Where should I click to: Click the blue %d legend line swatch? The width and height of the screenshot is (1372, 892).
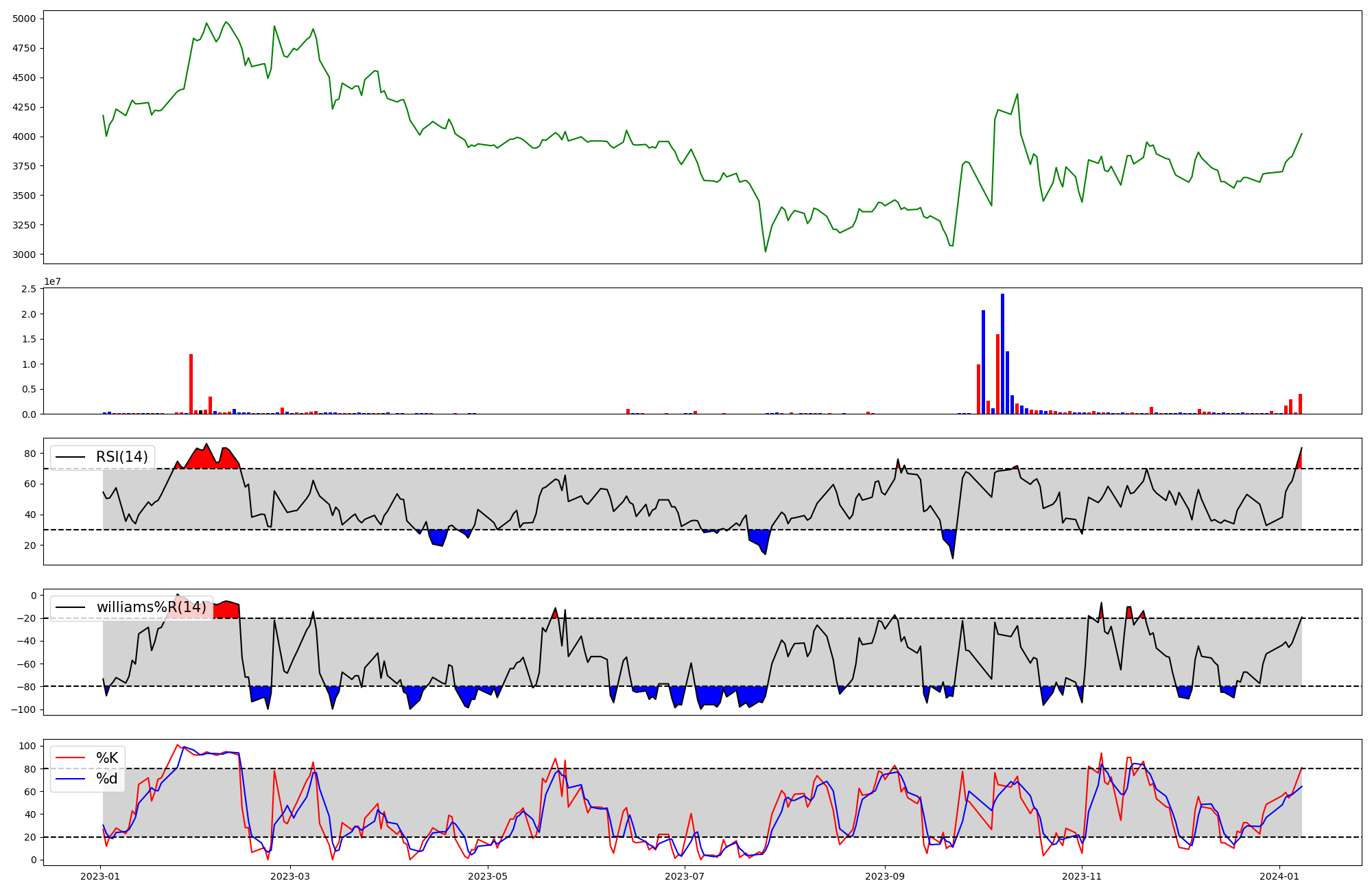[x=71, y=779]
